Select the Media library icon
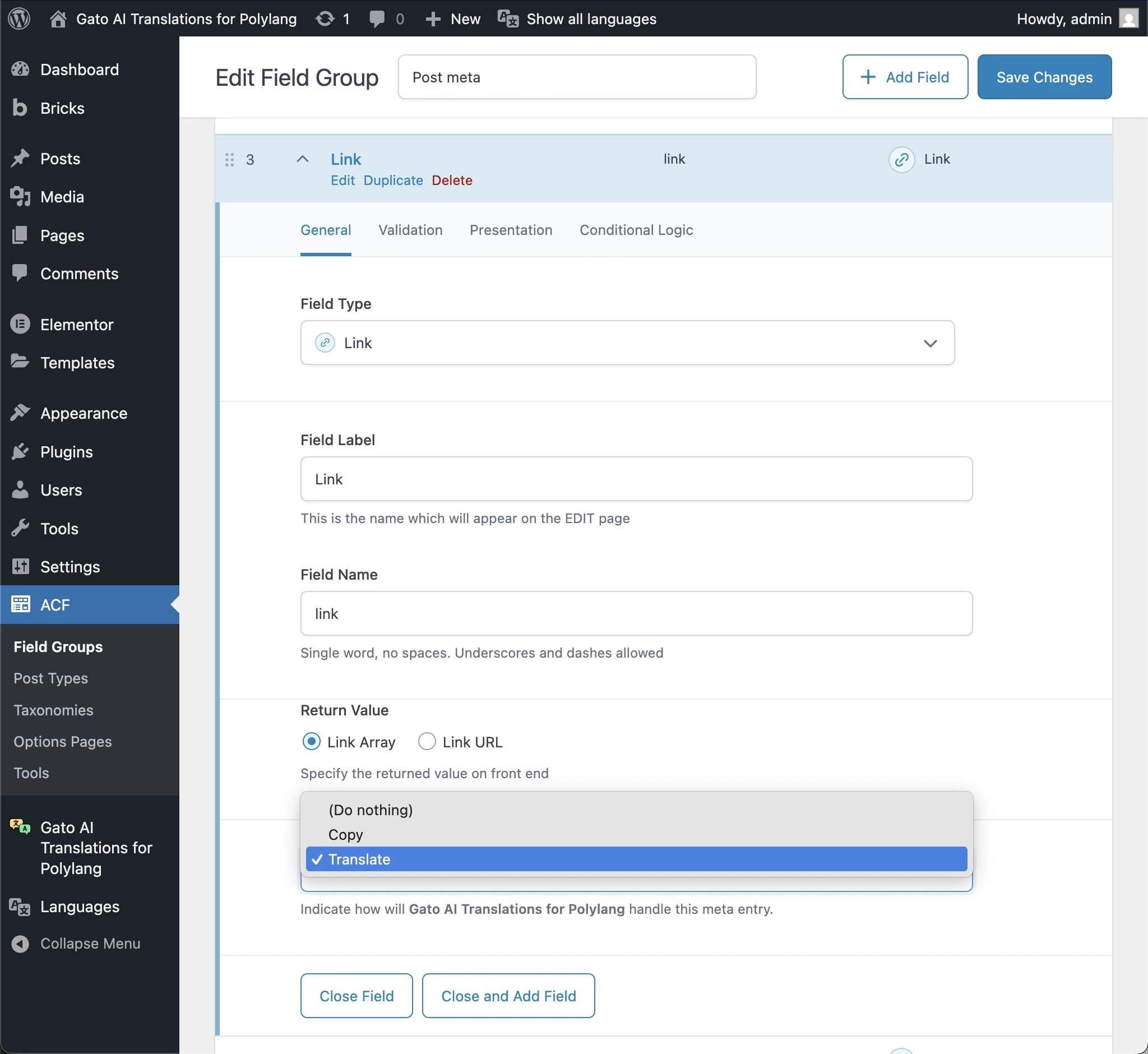Viewport: 1148px width, 1054px height. click(21, 197)
